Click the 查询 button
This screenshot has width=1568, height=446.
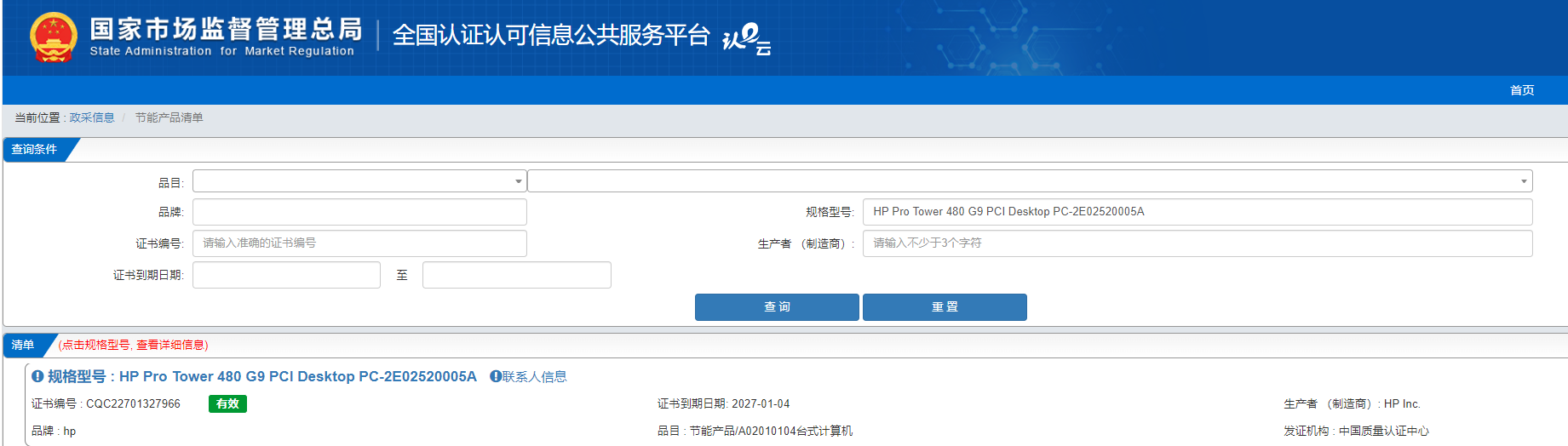pos(777,307)
